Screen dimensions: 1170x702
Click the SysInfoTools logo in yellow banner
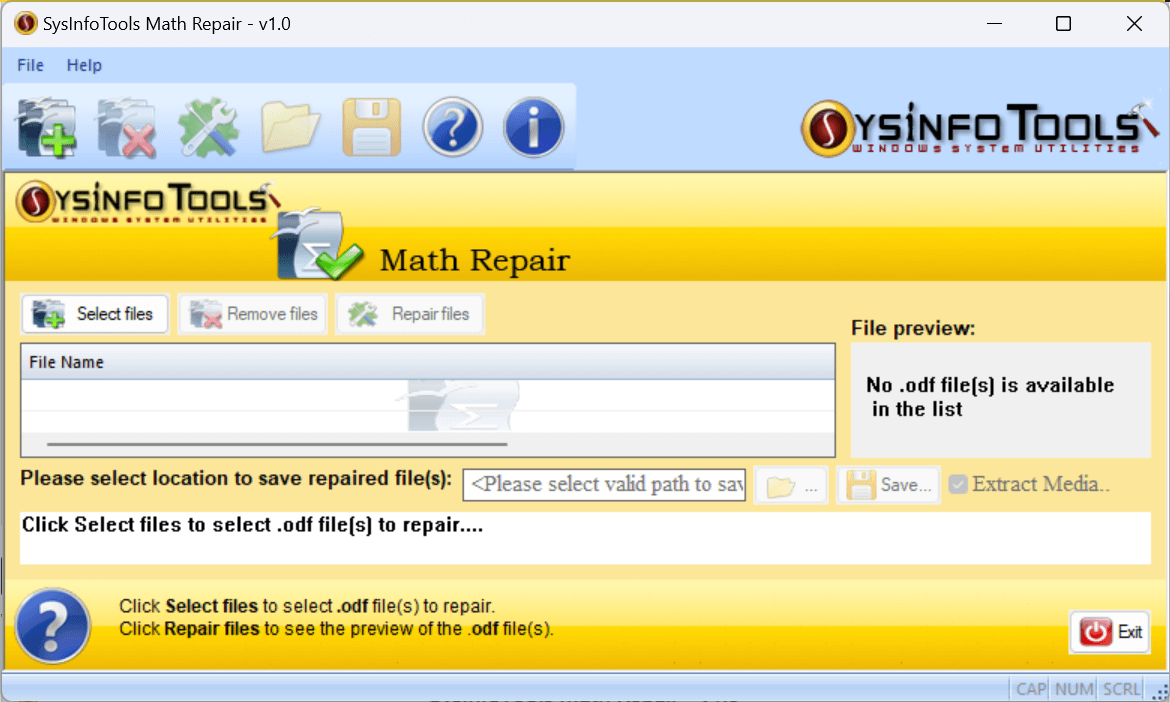point(148,201)
